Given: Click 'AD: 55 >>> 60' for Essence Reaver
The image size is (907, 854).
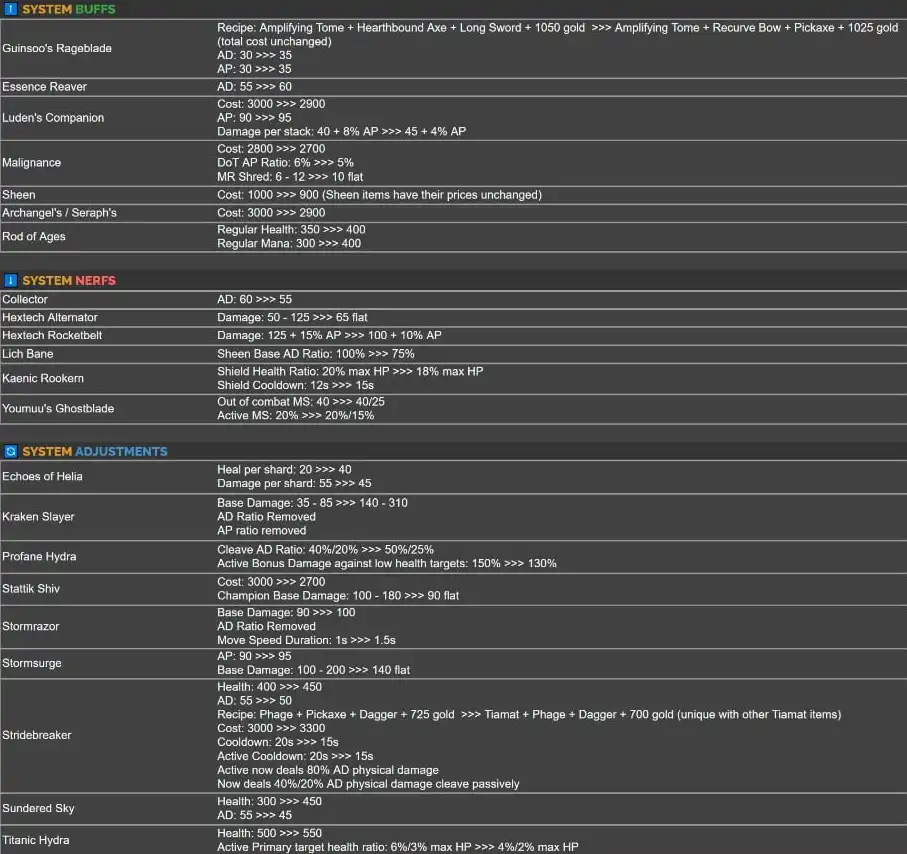Looking at the screenshot, I should [x=255, y=87].
